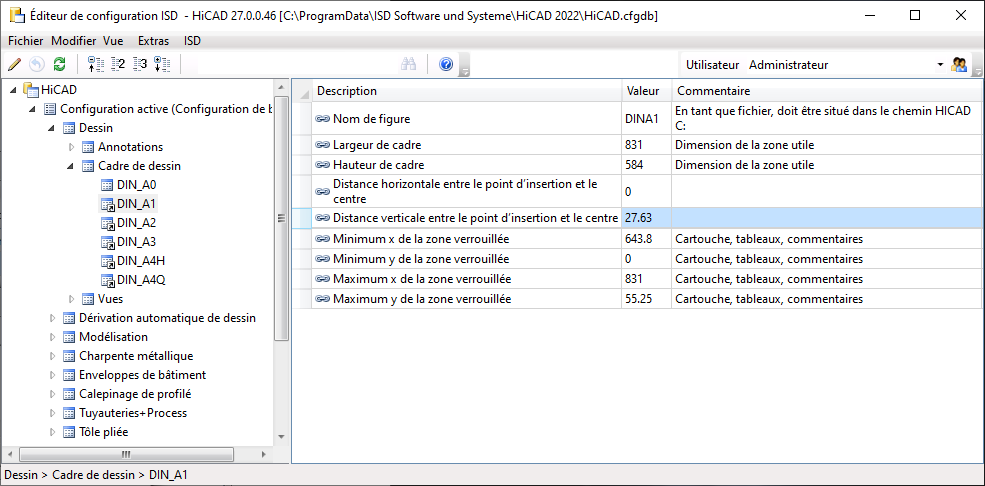Screen dimensions: 985x486
Task: Click the link icon beside Largeur de cadre
Action: tap(323, 145)
